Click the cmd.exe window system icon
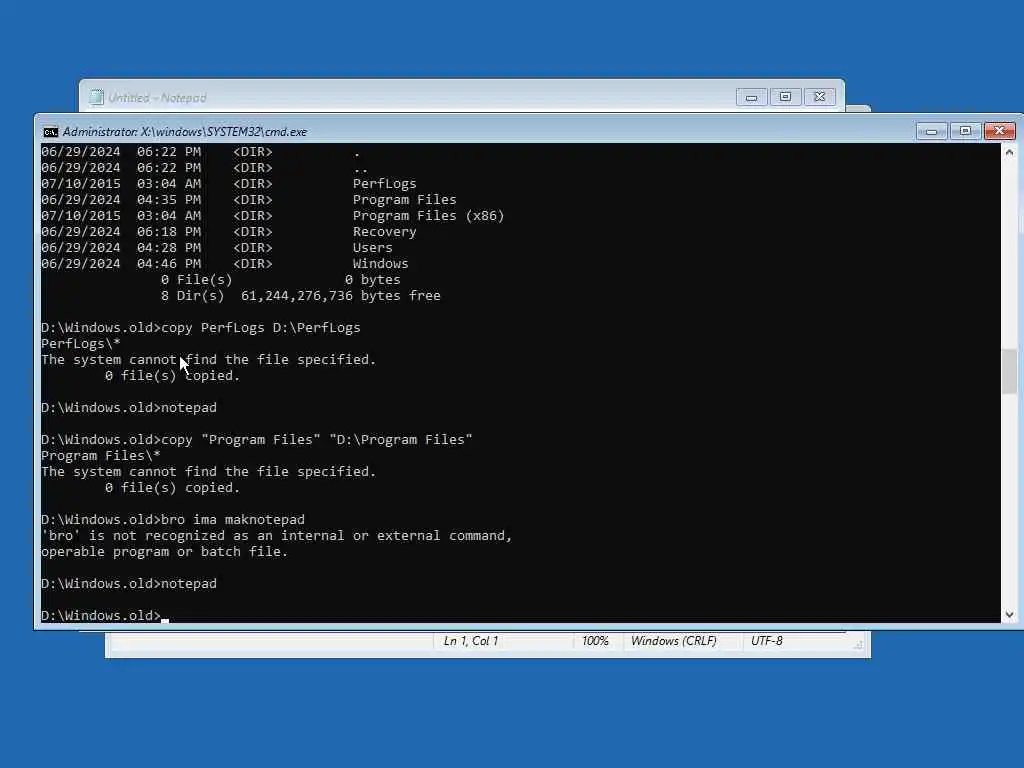The image size is (1024, 768). (50, 132)
